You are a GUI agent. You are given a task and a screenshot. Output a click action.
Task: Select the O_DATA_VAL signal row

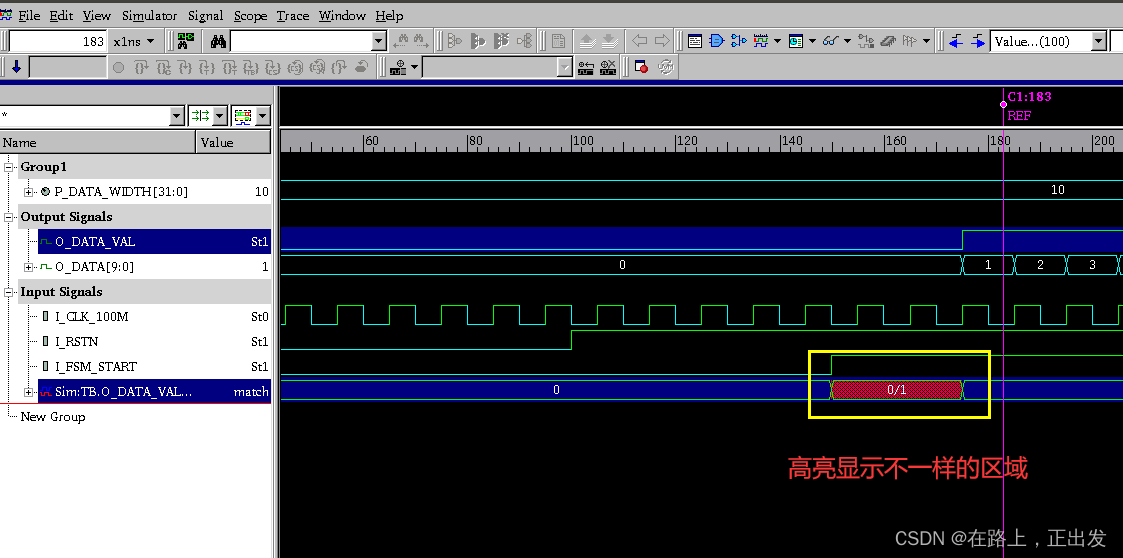point(154,241)
